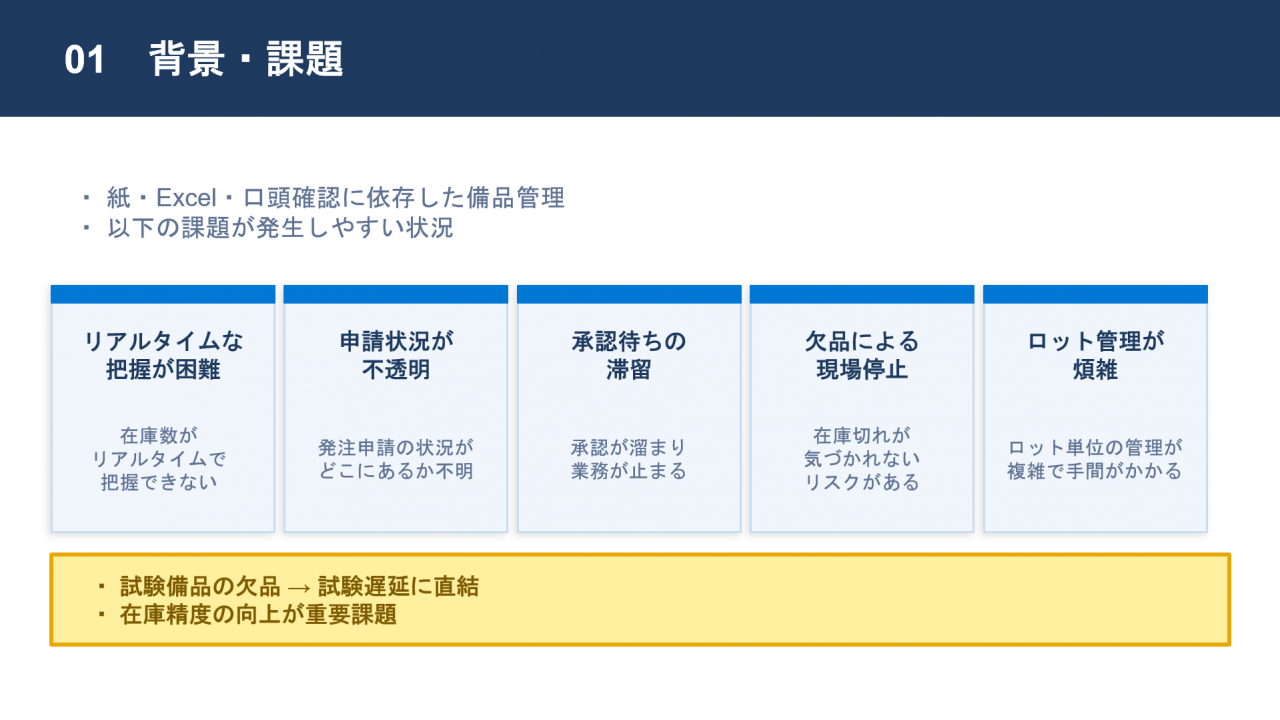Image resolution: width=1280 pixels, height=720 pixels.
Task: Click the slide title 01 背景・課題
Action: [x=204, y=60]
